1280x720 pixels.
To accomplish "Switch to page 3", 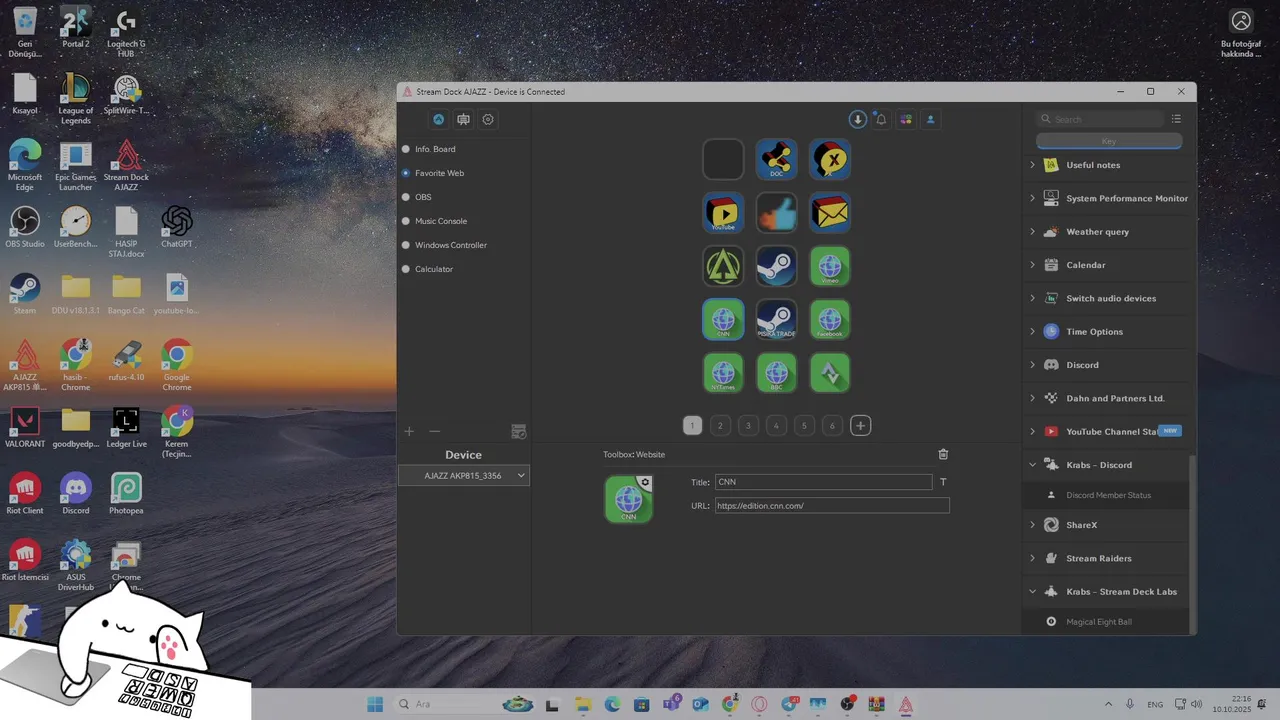I will tap(748, 426).
